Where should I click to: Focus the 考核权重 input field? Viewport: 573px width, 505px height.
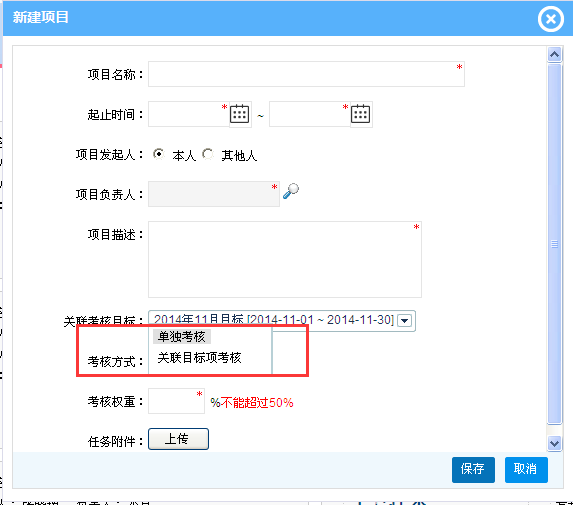point(176,401)
